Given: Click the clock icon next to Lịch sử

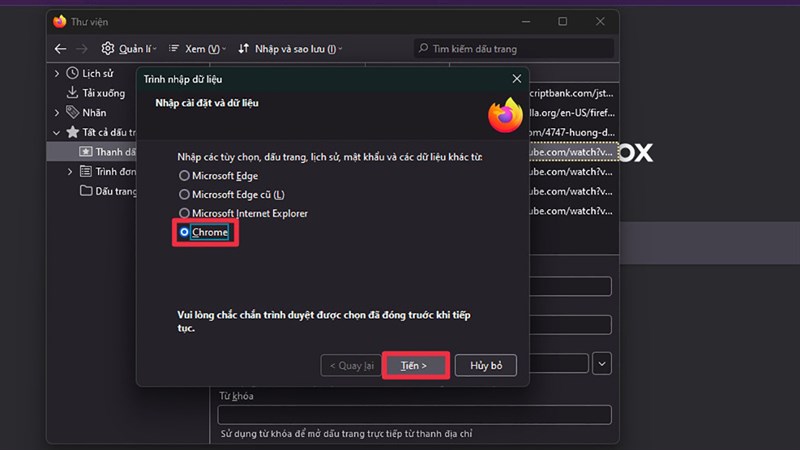Looking at the screenshot, I should tap(72, 73).
